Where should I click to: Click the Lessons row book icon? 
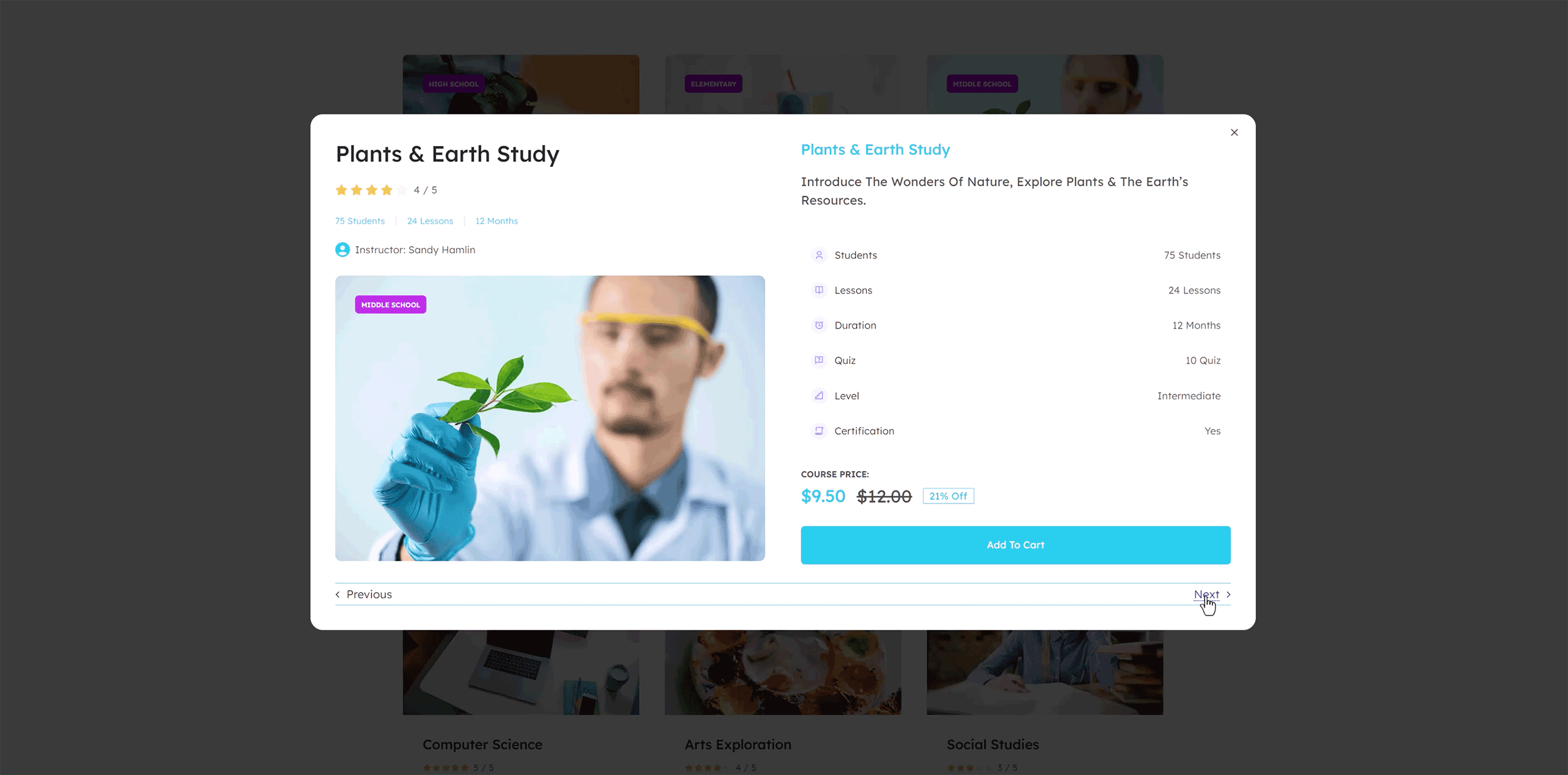818,290
